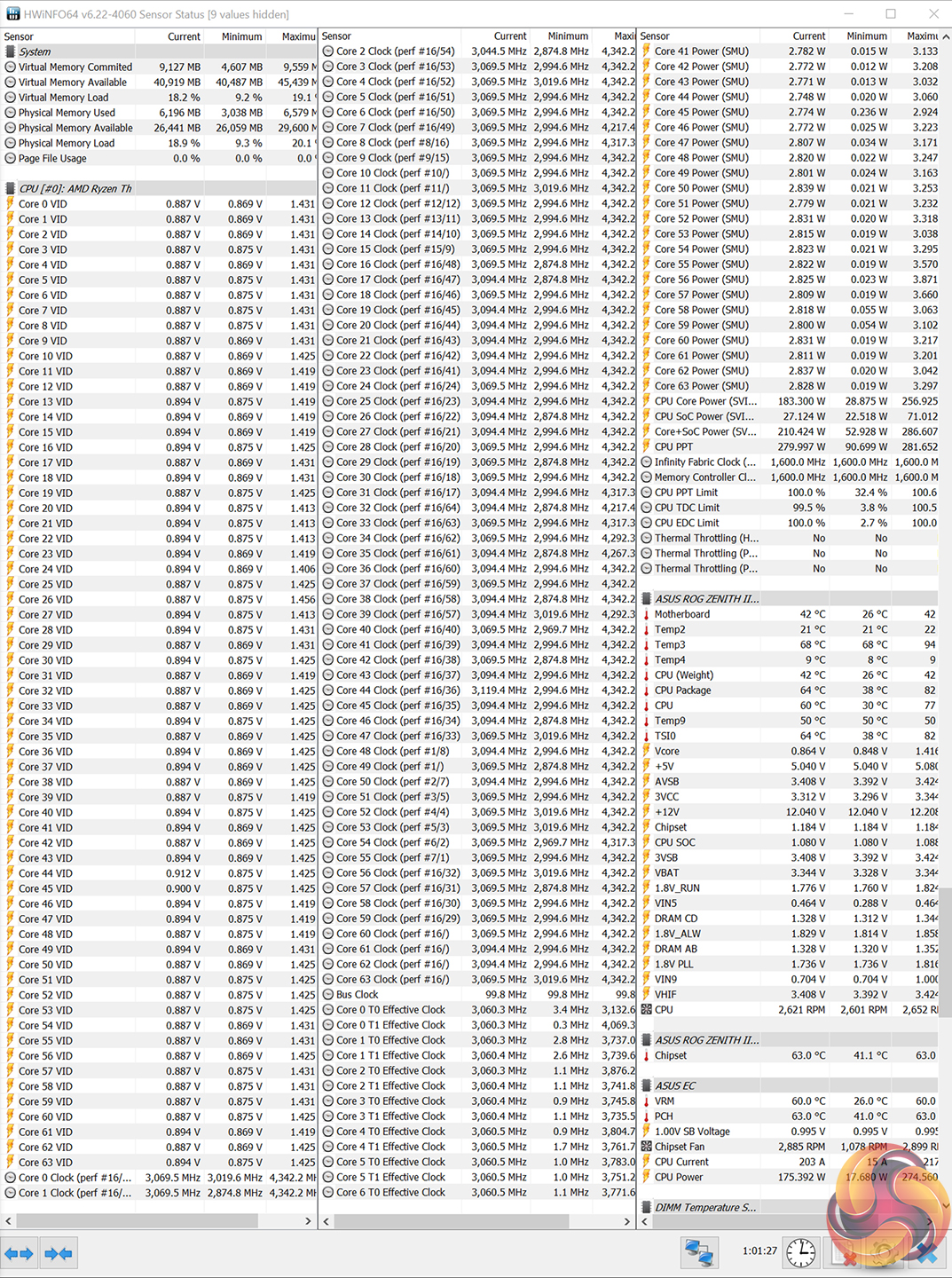Click the 1:01:27 elapsed time readout
Viewport: 952px width, 1278px height.
point(759,1251)
